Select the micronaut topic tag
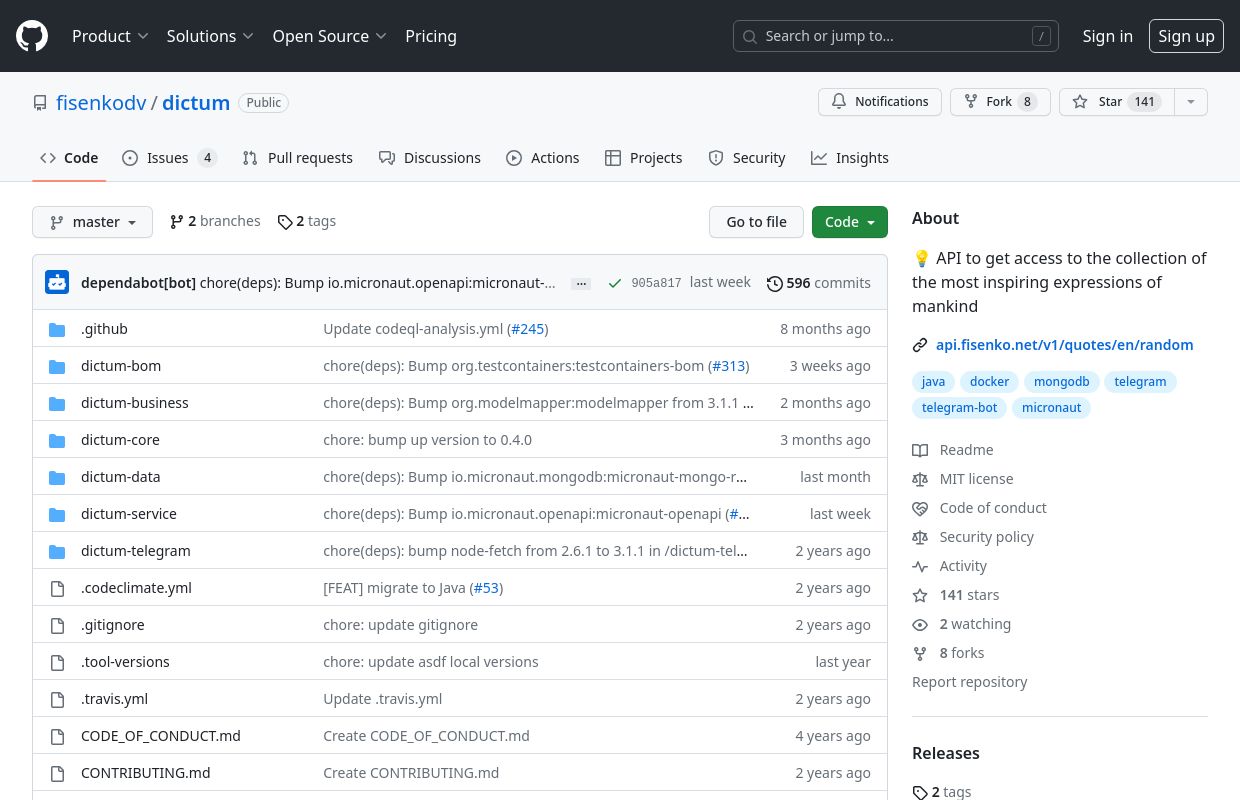The width and height of the screenshot is (1240, 800). tap(1051, 408)
